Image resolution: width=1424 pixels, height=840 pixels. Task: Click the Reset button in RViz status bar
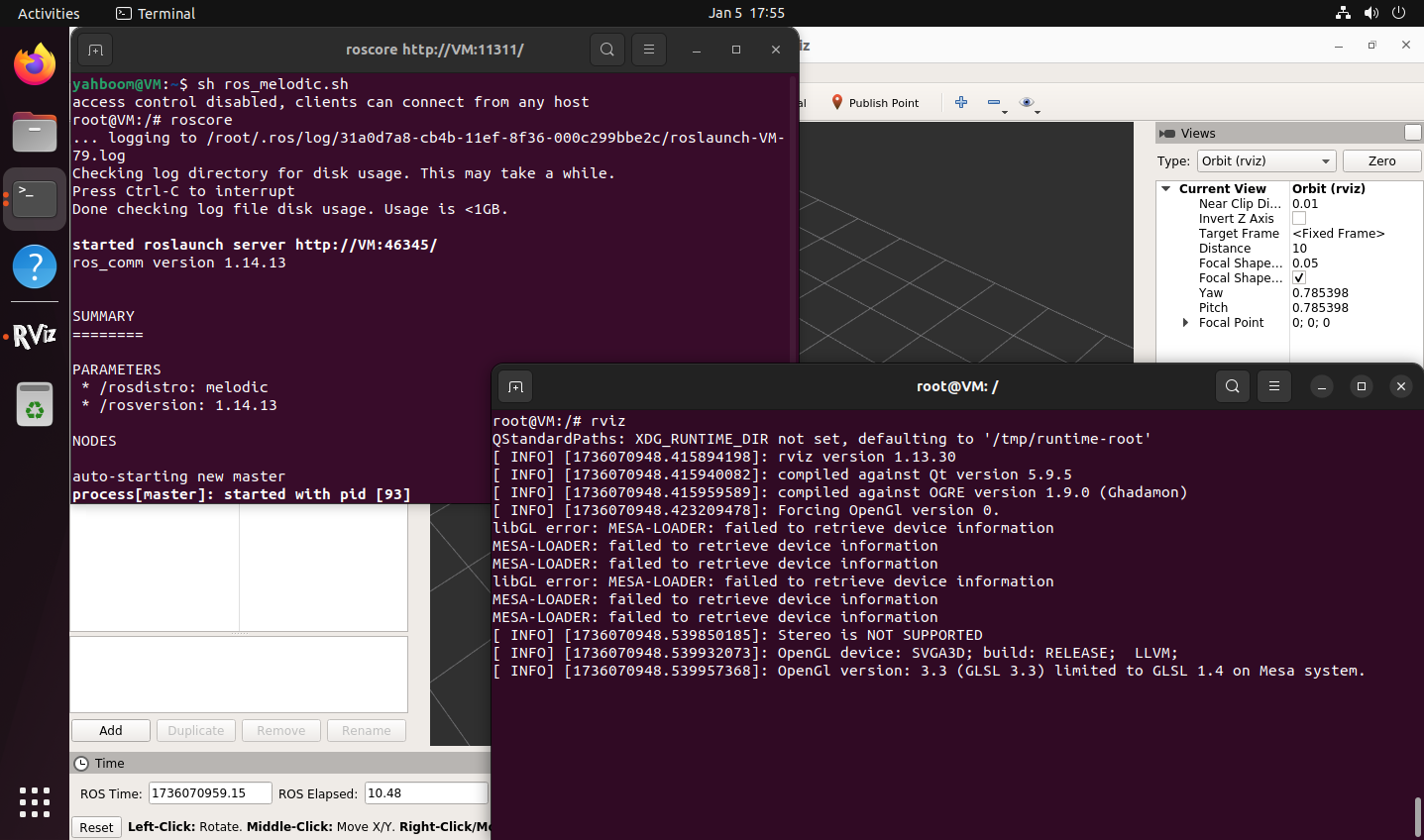(96, 827)
